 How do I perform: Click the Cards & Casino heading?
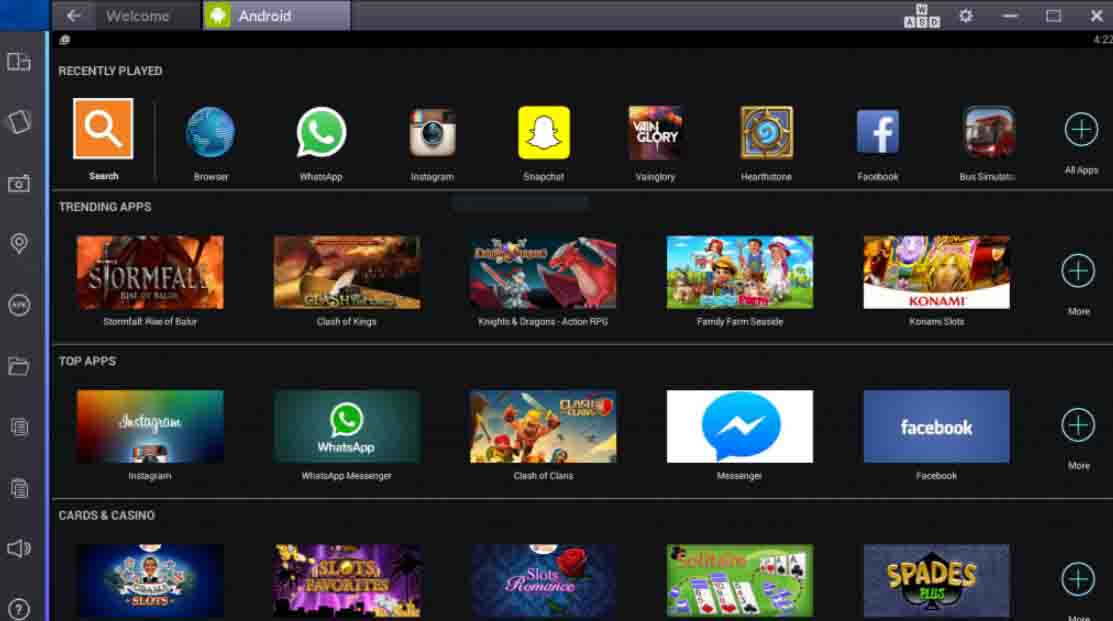pos(106,515)
